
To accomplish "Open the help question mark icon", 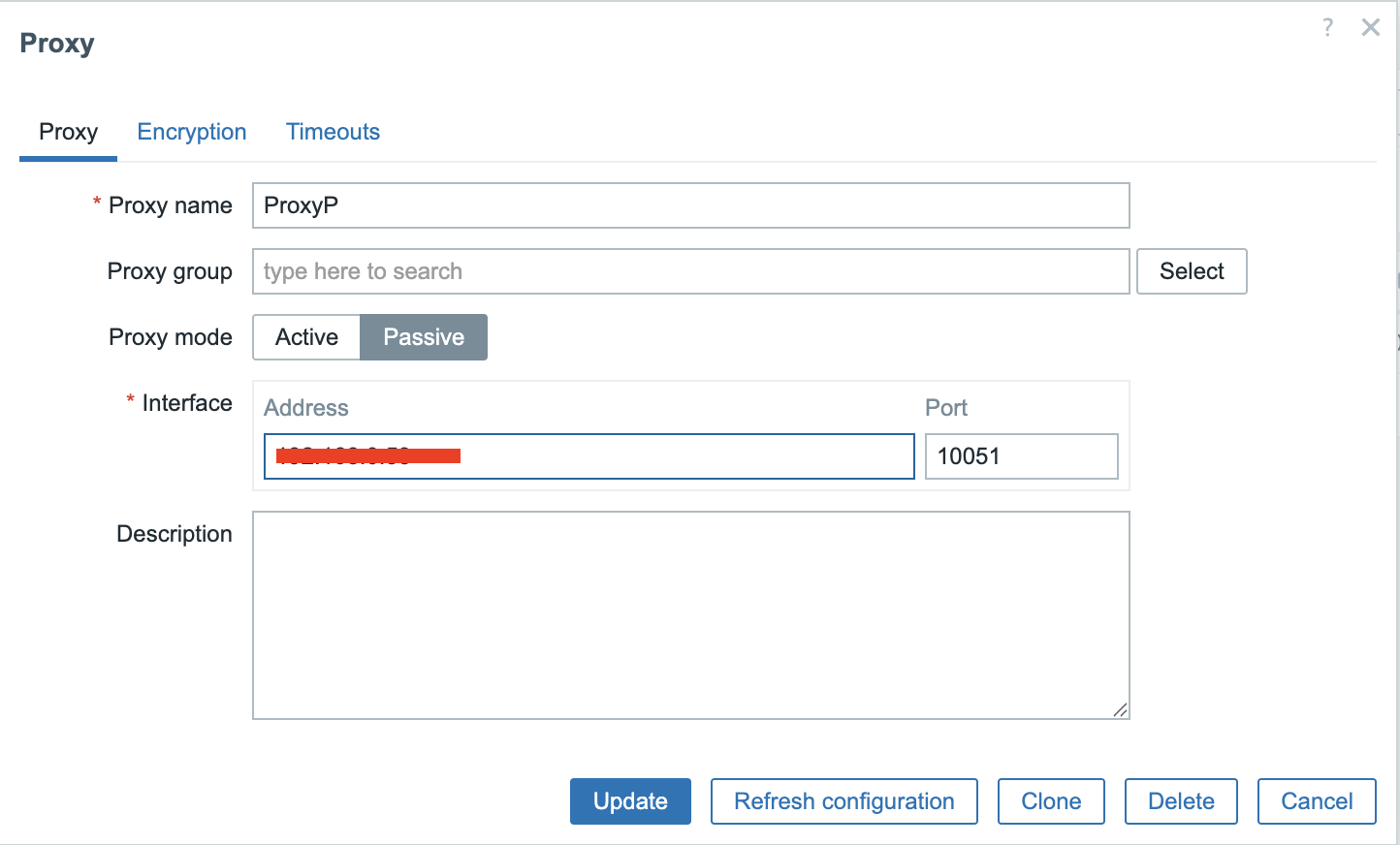I will [1327, 27].
